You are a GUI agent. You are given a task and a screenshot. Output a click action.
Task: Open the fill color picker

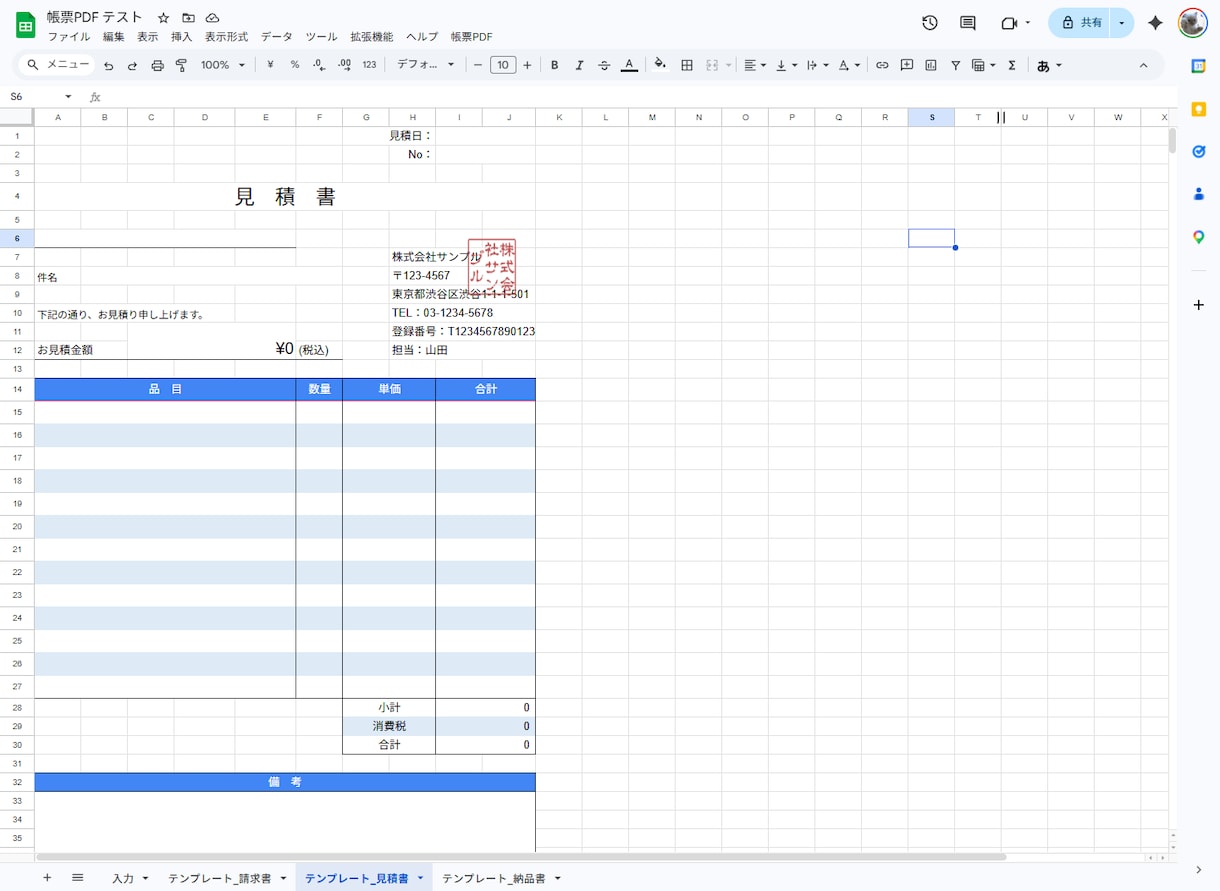tap(660, 65)
